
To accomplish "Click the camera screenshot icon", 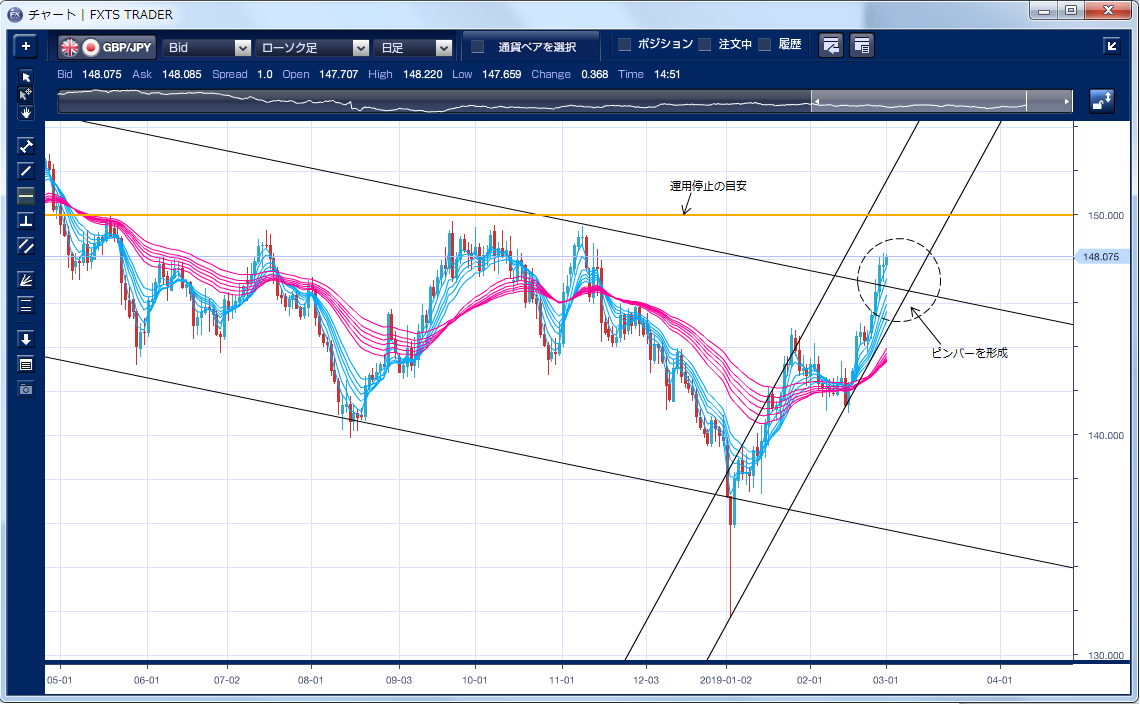I will [x=25, y=389].
